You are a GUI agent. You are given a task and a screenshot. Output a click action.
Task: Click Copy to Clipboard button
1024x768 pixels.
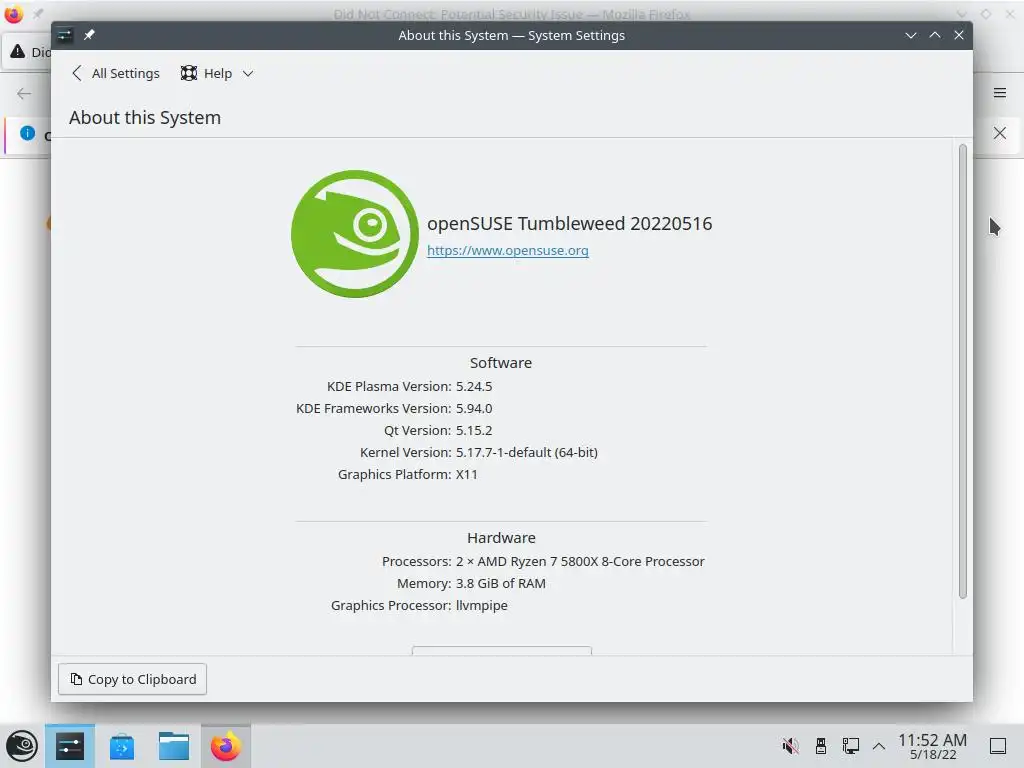pyautogui.click(x=133, y=679)
